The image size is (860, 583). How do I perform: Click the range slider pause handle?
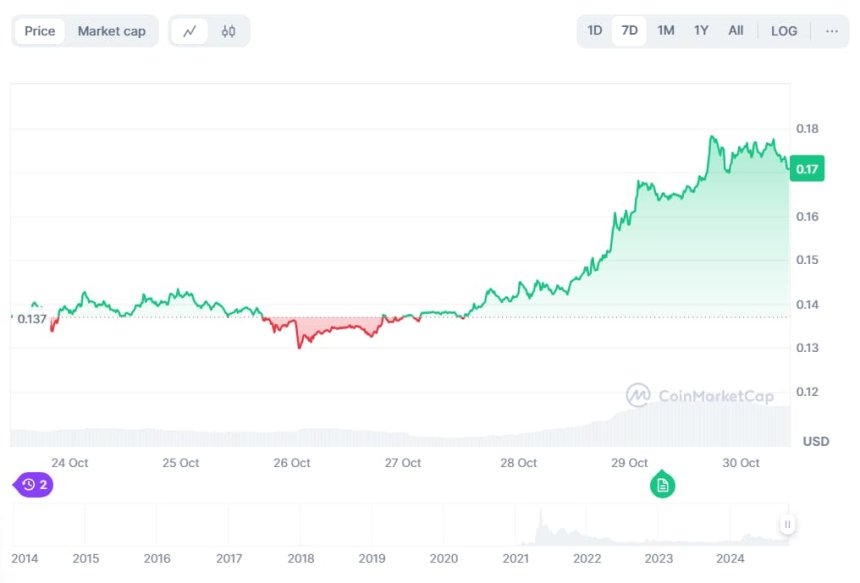[788, 524]
